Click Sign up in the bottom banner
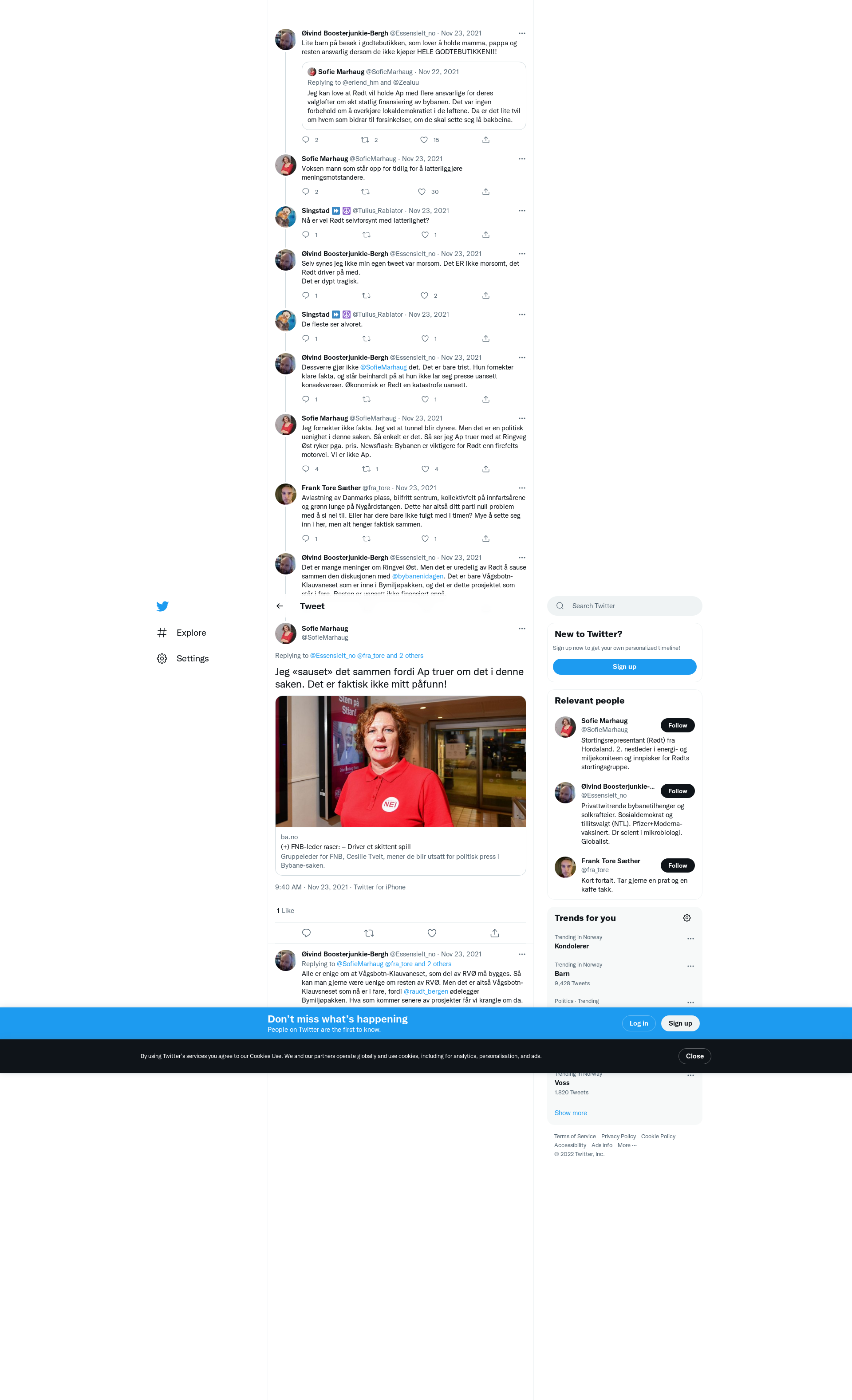Image resolution: width=852 pixels, height=1400 pixels. pos(680,1023)
